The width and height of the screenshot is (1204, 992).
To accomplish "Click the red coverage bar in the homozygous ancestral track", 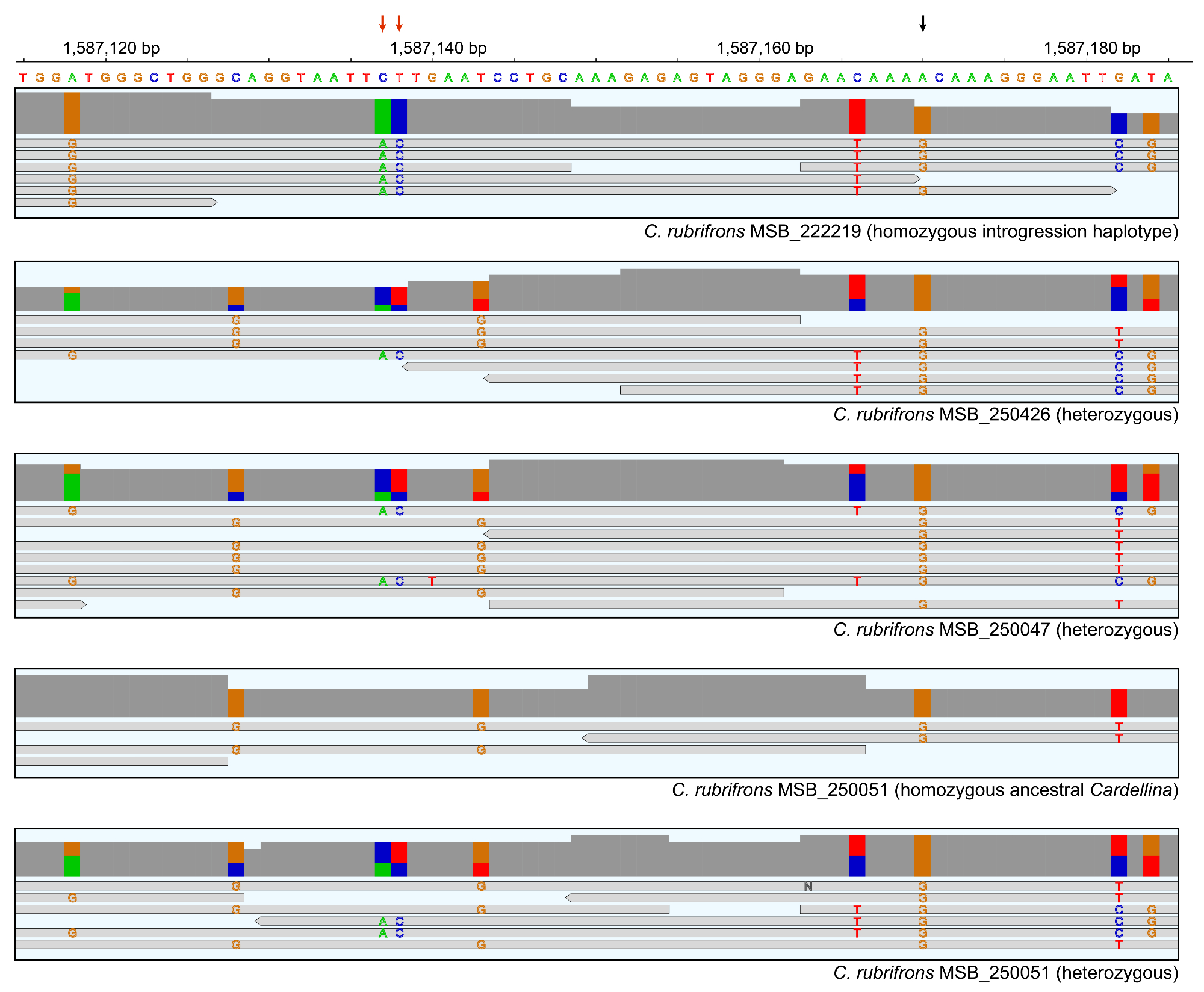I will coord(1119,702).
